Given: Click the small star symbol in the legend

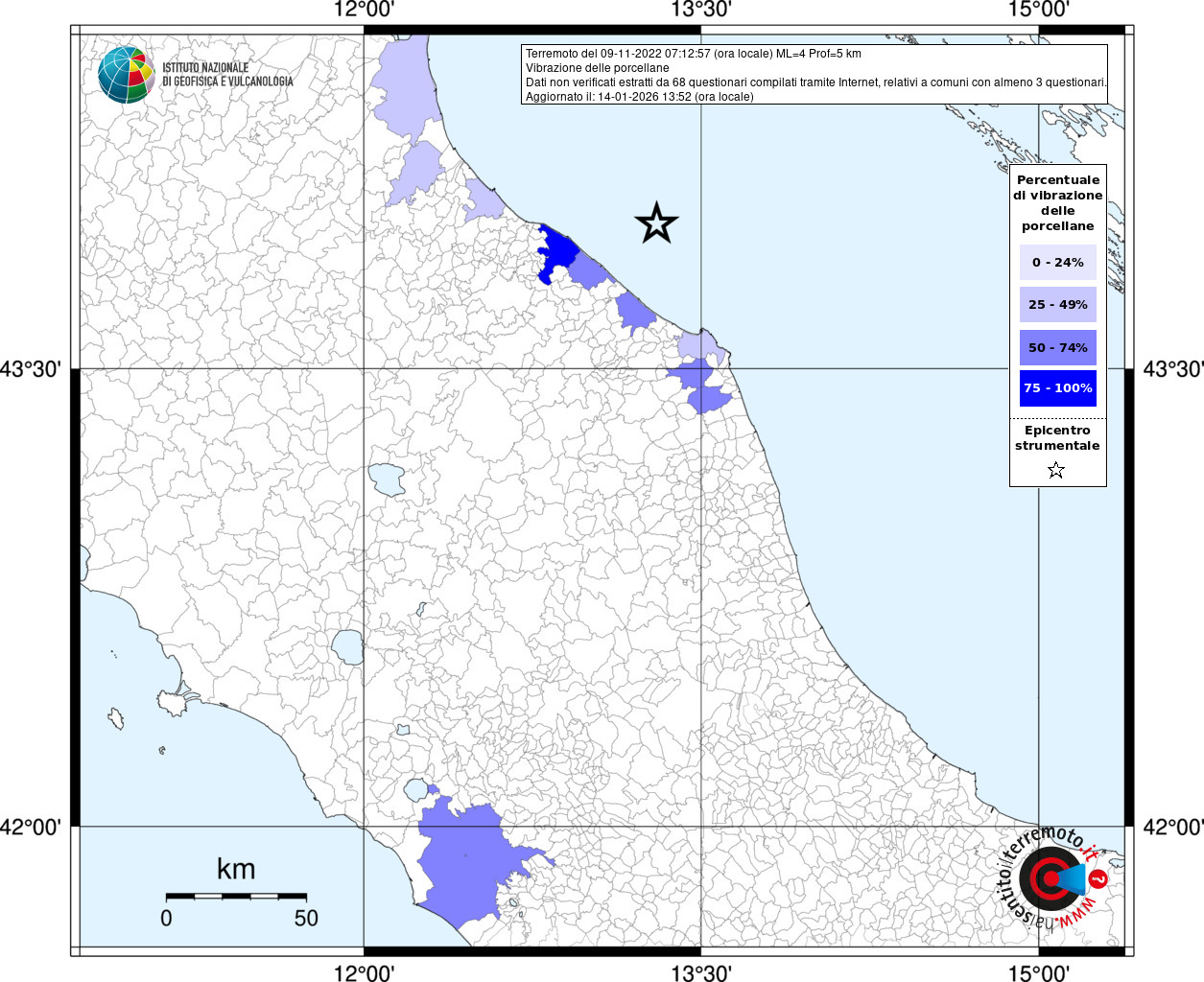Looking at the screenshot, I should pyautogui.click(x=1056, y=470).
